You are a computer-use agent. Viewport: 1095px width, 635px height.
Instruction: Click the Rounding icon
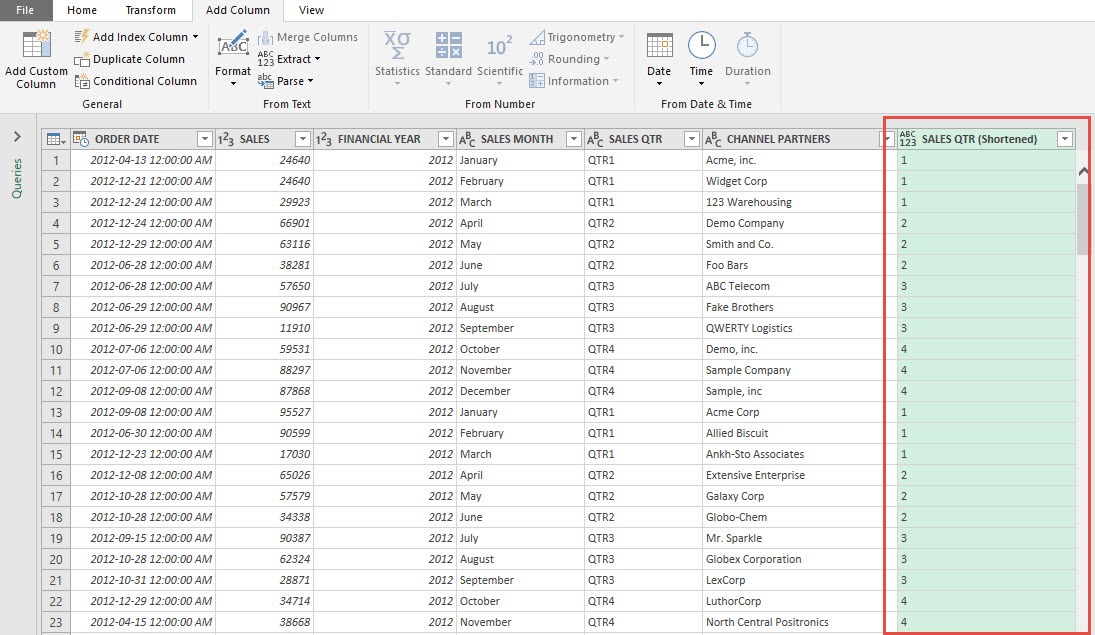(x=536, y=59)
